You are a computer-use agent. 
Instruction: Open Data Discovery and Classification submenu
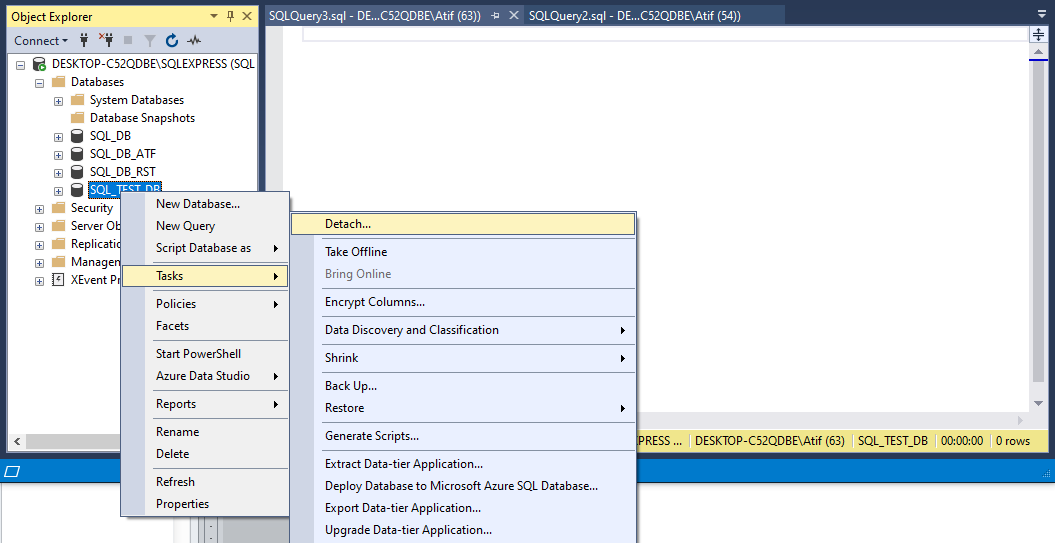(x=463, y=330)
